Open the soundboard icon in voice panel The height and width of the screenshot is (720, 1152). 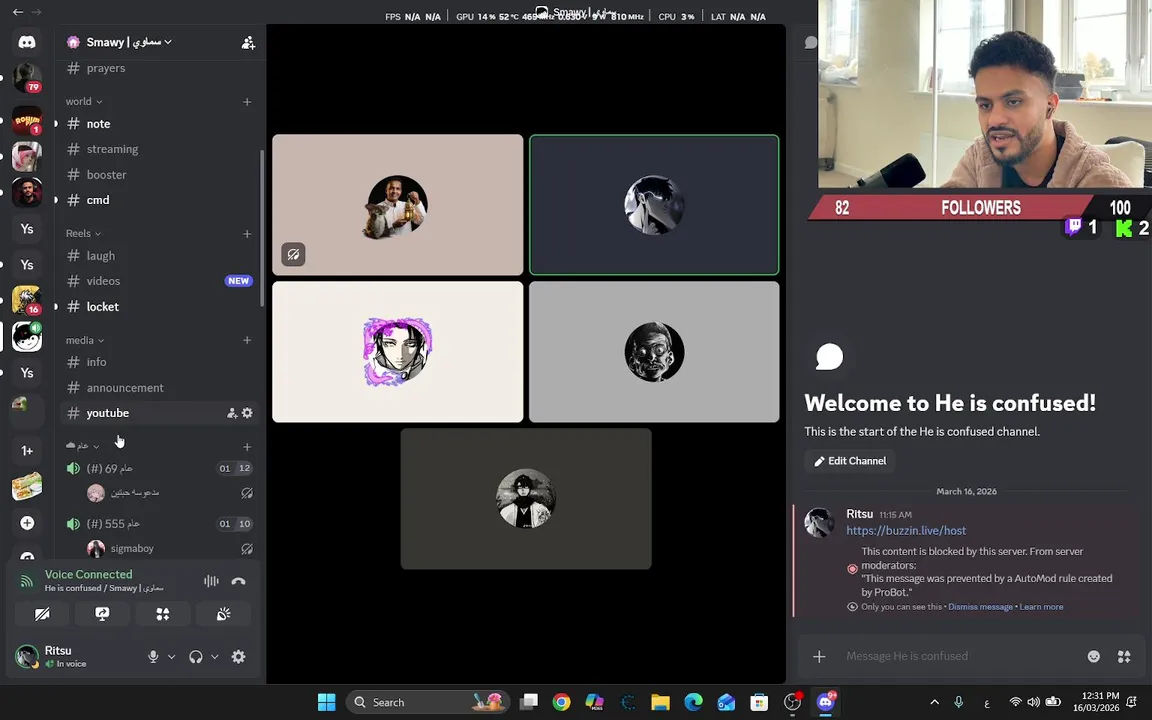click(x=223, y=613)
